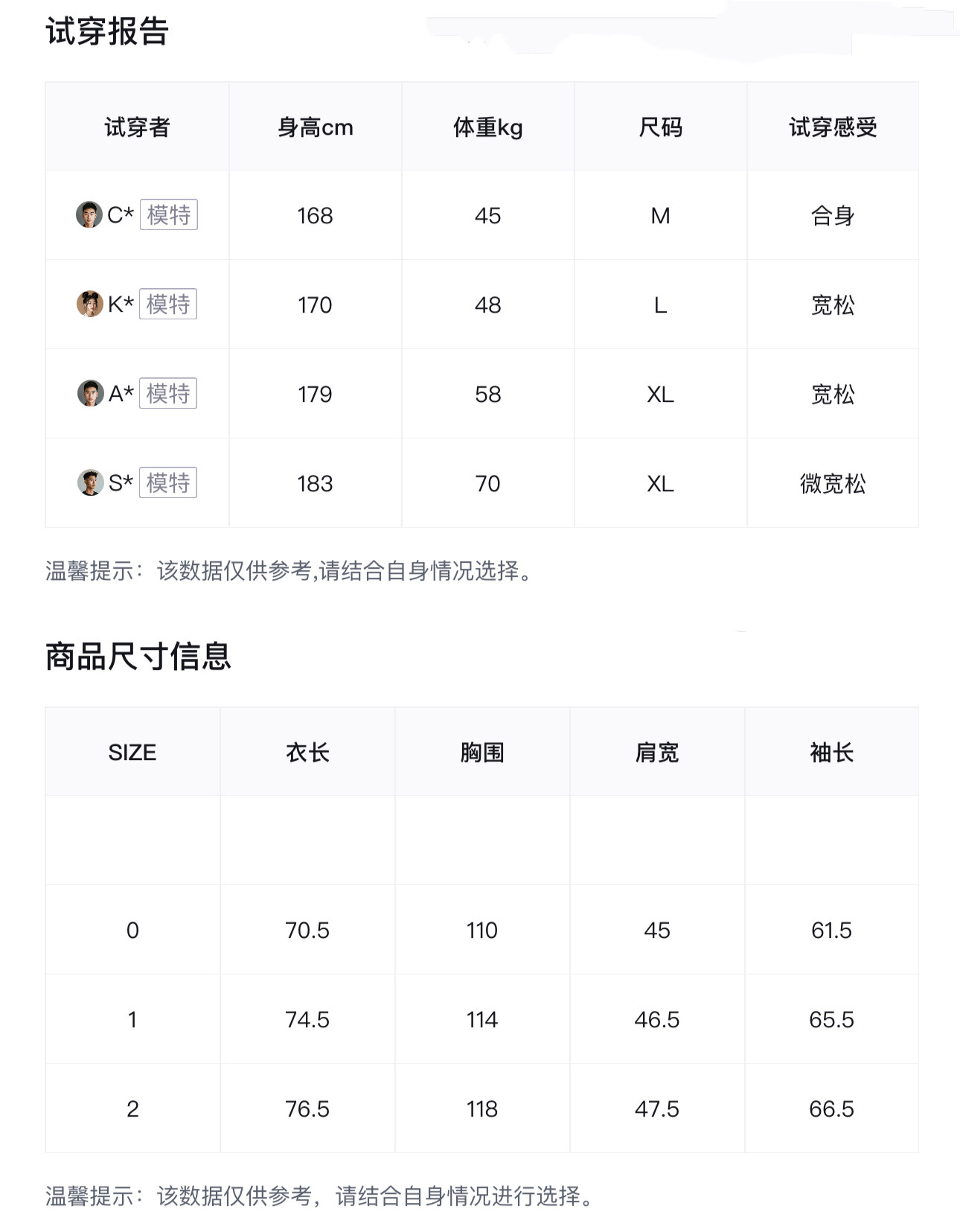Click the 商品尺寸信息 section heading

click(x=138, y=657)
